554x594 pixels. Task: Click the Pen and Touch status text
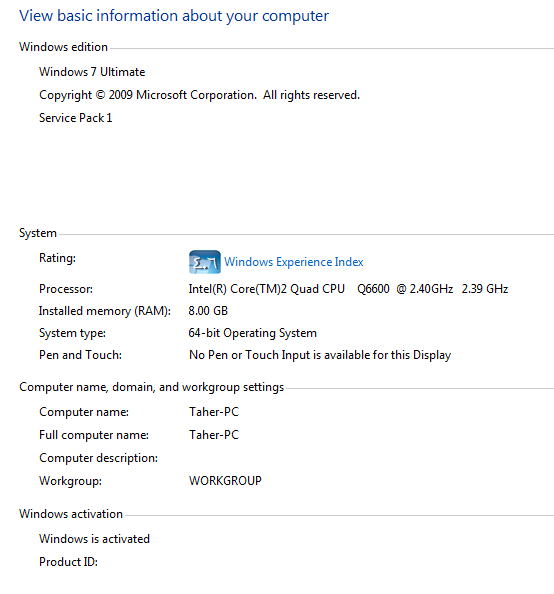pyautogui.click(x=320, y=355)
